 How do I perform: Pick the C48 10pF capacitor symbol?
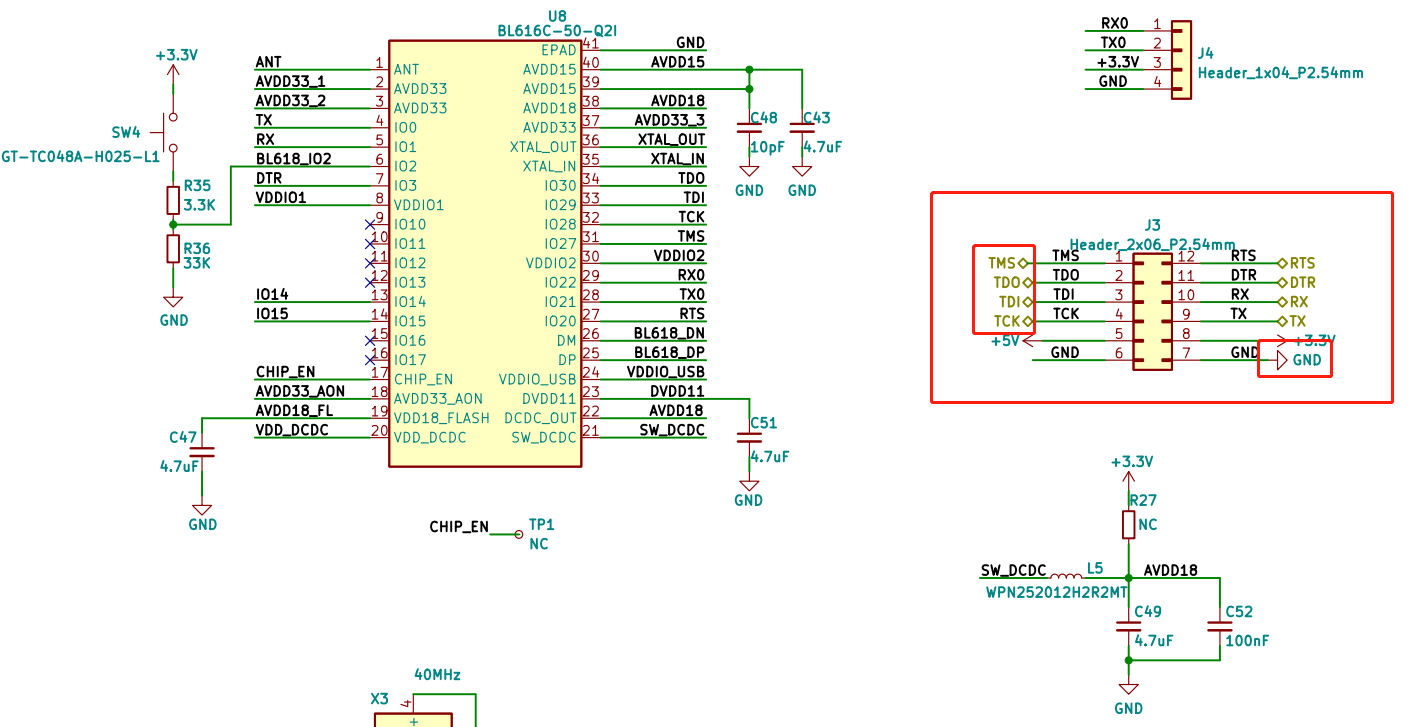749,127
